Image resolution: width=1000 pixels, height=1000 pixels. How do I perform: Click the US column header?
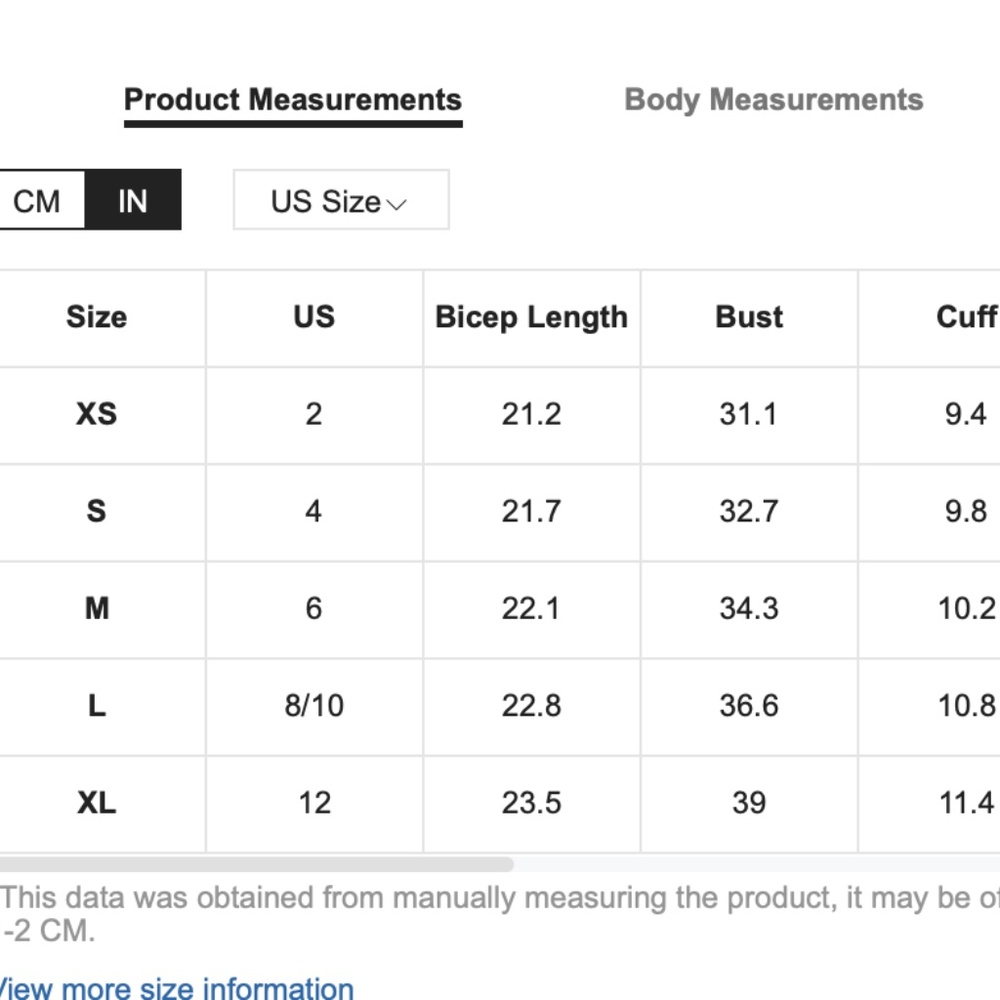[x=314, y=317]
